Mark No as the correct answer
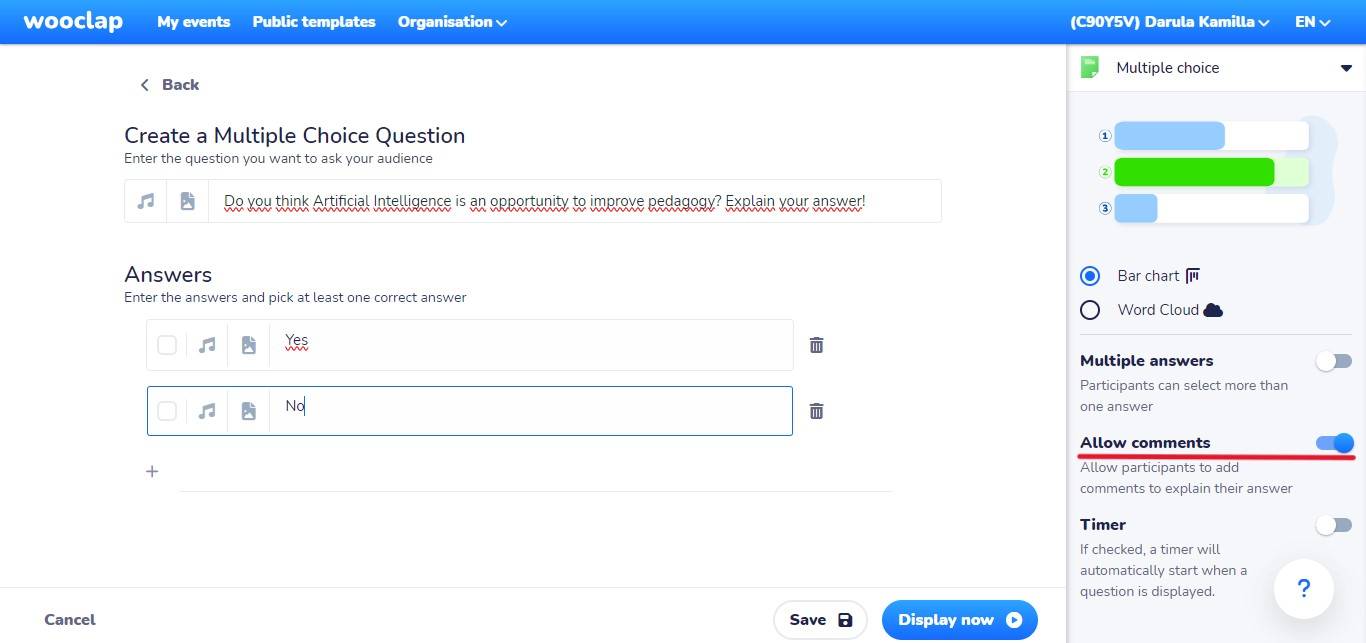This screenshot has width=1366, height=643. [x=167, y=411]
